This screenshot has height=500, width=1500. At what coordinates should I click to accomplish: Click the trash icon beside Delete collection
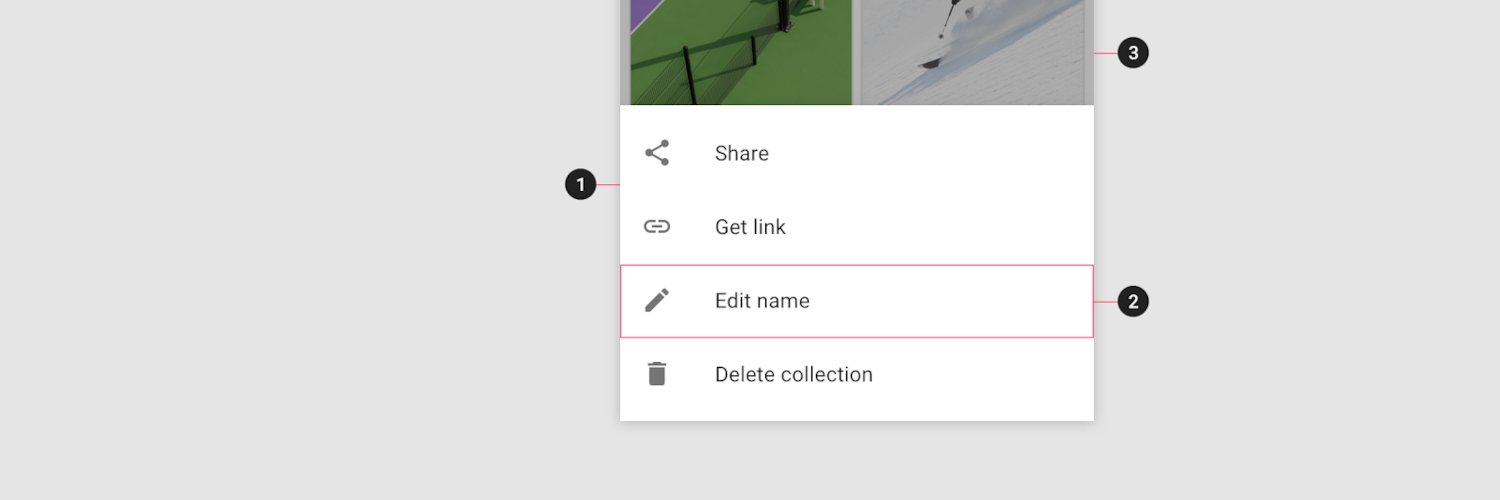tap(657, 374)
